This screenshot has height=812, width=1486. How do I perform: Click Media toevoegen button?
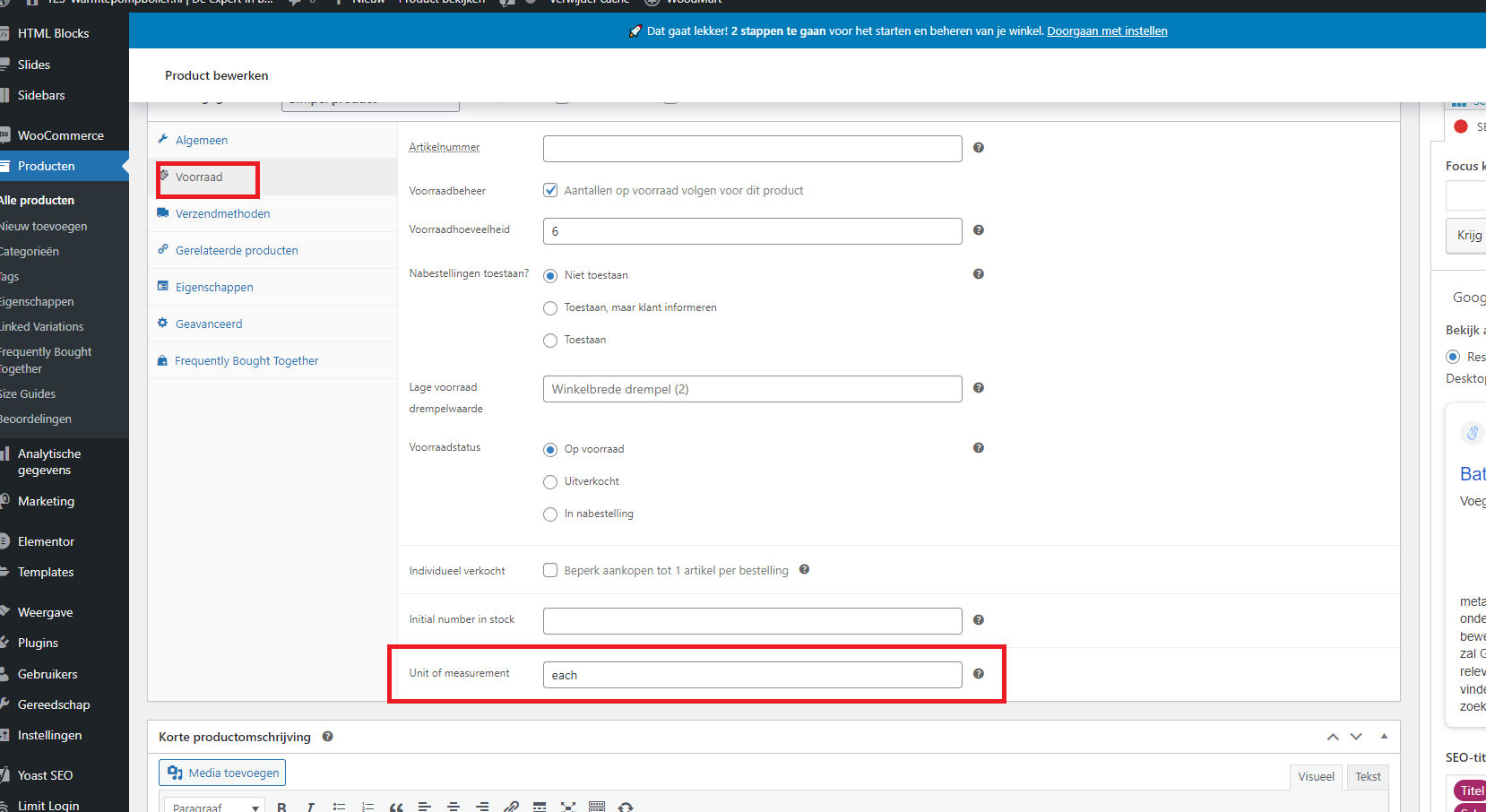coord(222,773)
